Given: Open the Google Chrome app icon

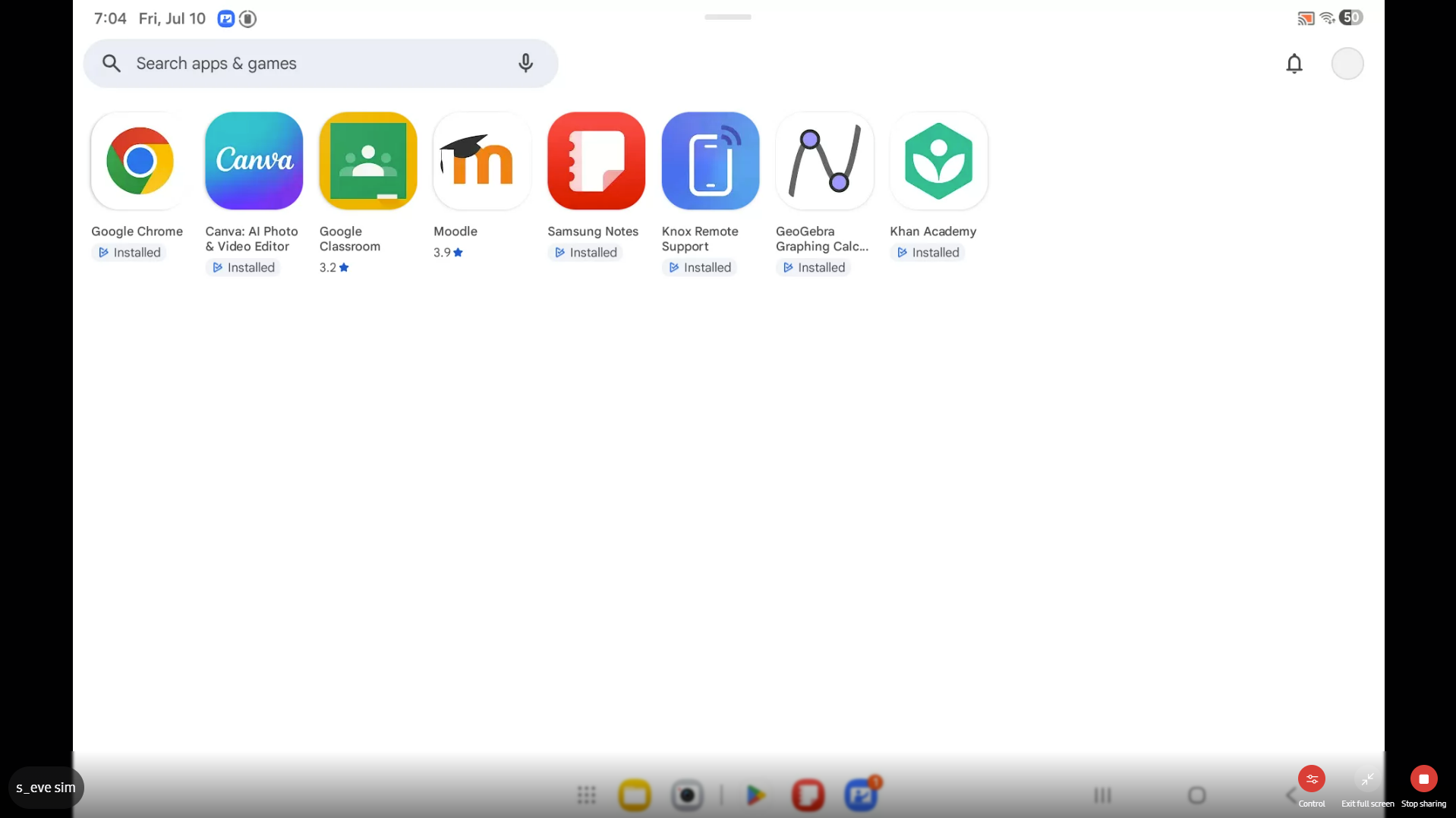Looking at the screenshot, I should (x=140, y=161).
